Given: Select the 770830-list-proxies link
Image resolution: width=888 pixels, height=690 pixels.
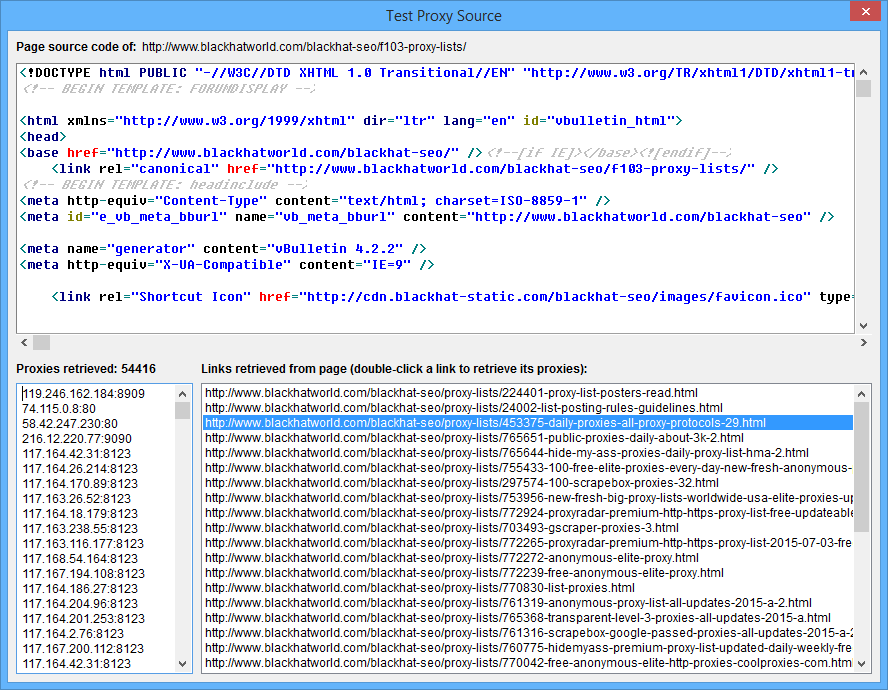Looking at the screenshot, I should [528, 588].
